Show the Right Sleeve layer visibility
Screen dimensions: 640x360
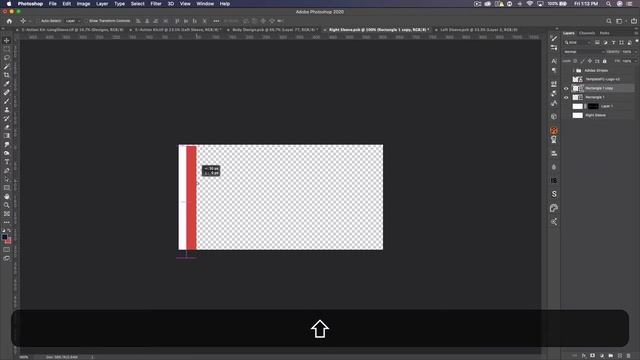point(566,115)
